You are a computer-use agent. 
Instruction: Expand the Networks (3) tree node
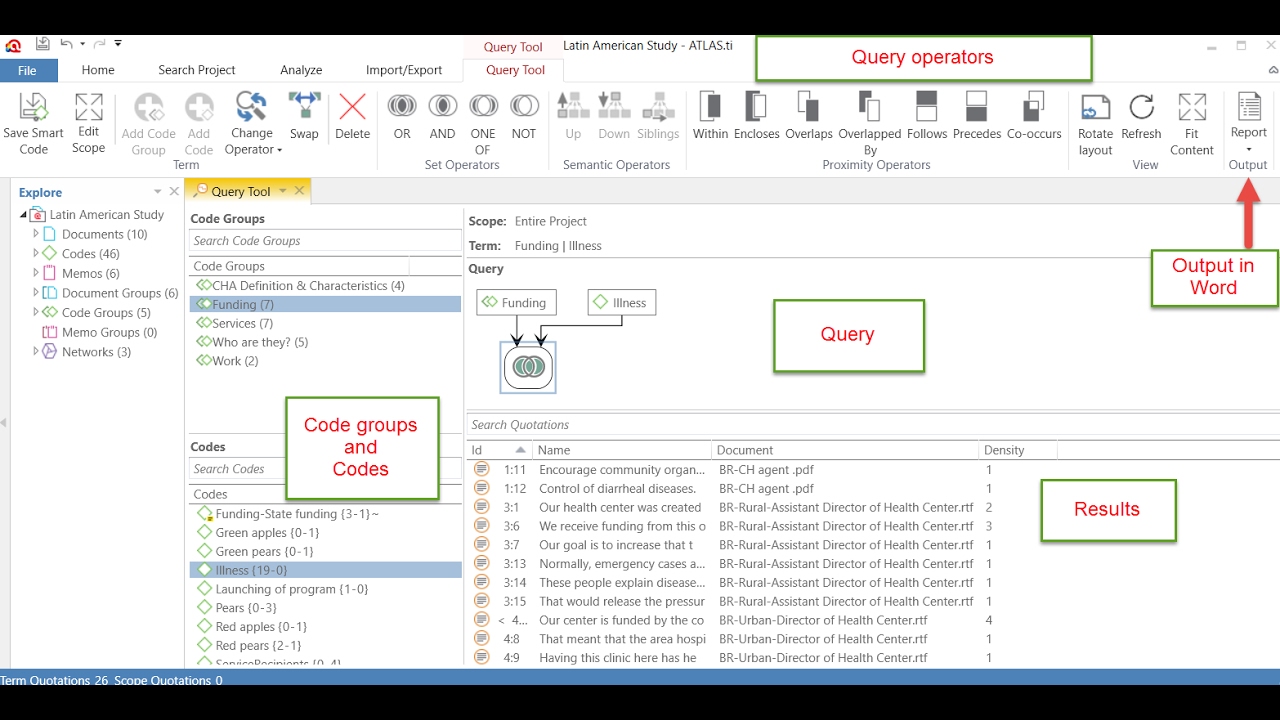[36, 351]
